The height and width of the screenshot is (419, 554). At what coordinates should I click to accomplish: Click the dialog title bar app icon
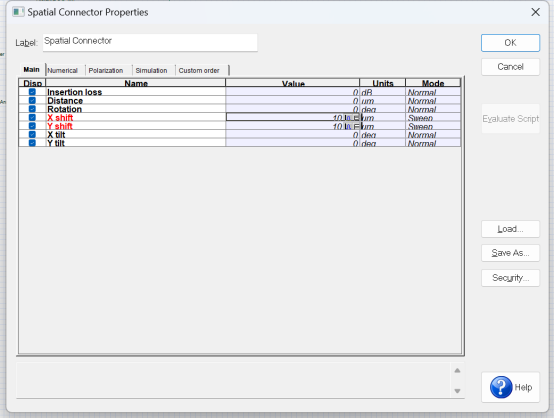(x=18, y=12)
